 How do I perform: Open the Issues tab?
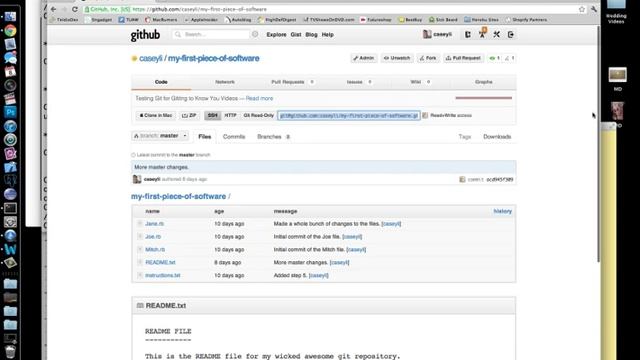(359, 82)
